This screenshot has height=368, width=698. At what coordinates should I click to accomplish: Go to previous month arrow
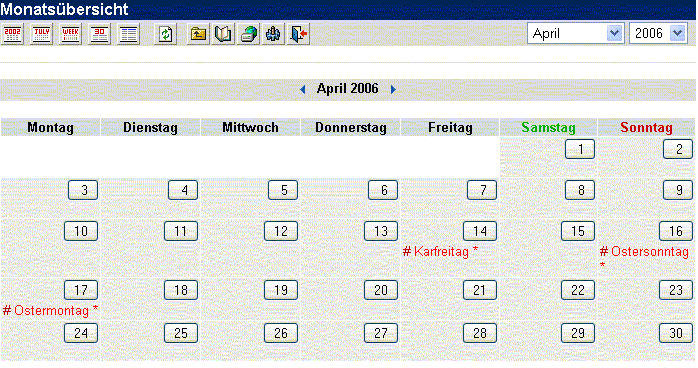(x=303, y=89)
